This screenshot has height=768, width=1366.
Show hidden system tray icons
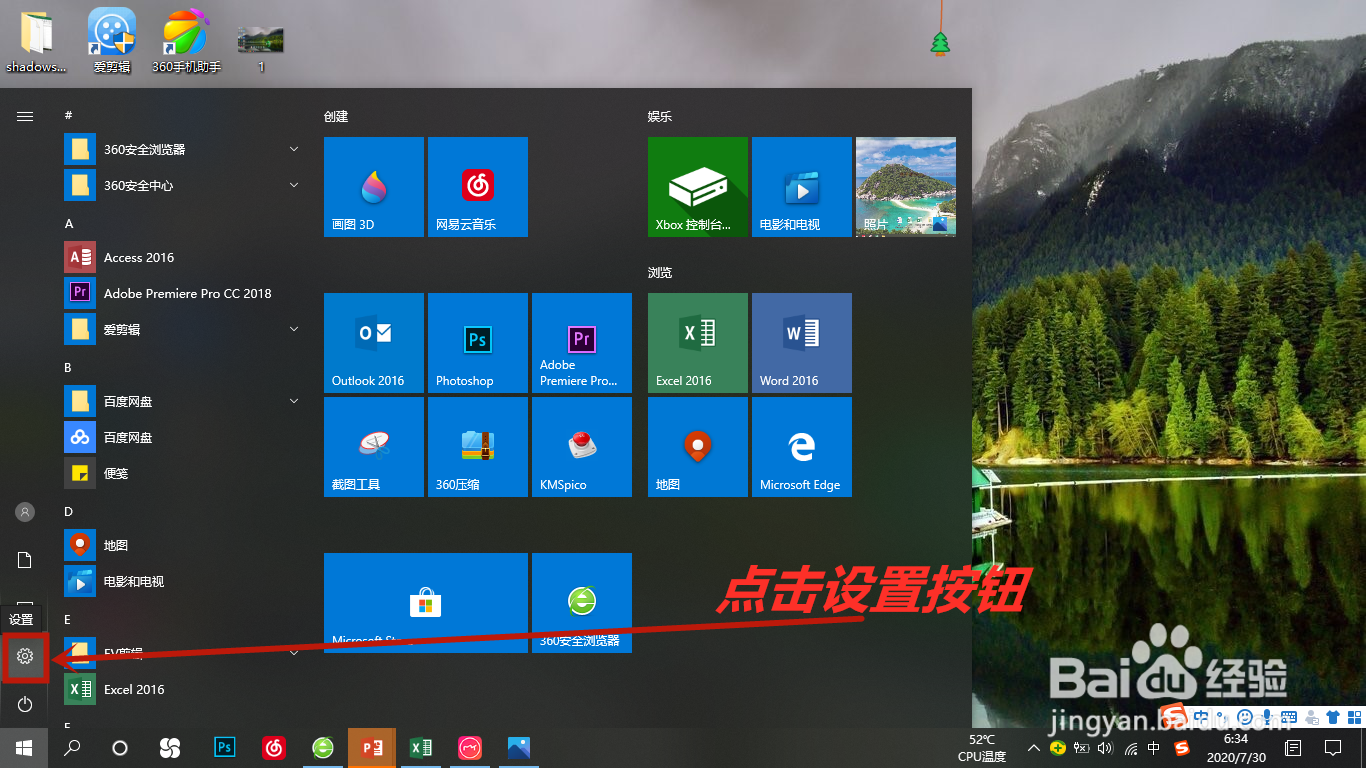click(x=1033, y=747)
